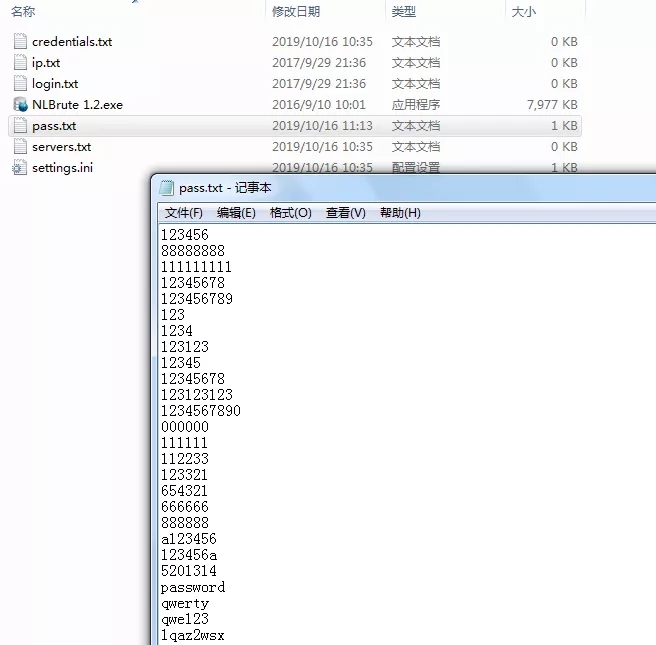
Task: Sort files by 名称 column header
Action: pos(23,11)
